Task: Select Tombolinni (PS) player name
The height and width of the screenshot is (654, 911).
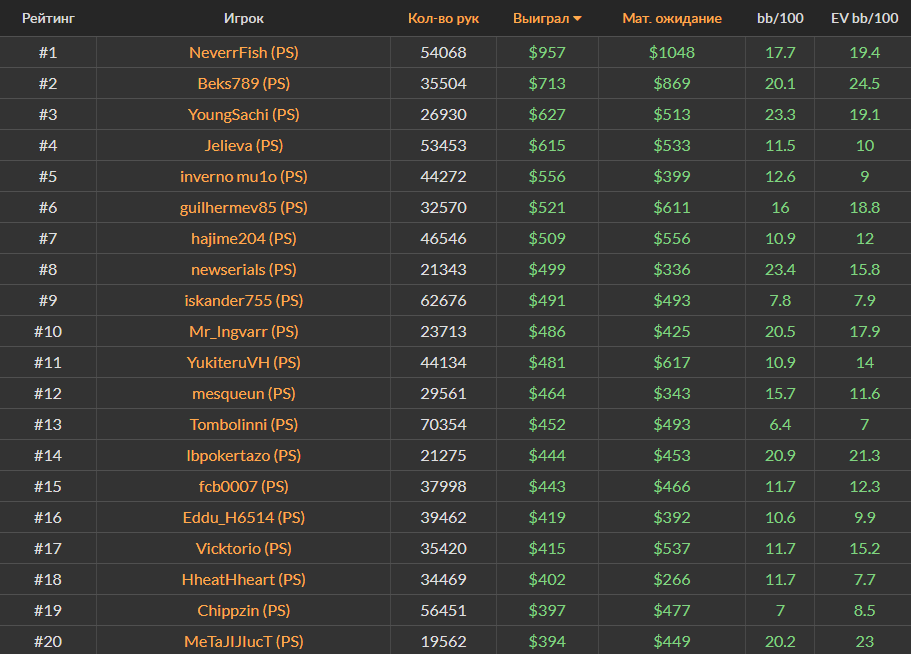Action: [244, 424]
